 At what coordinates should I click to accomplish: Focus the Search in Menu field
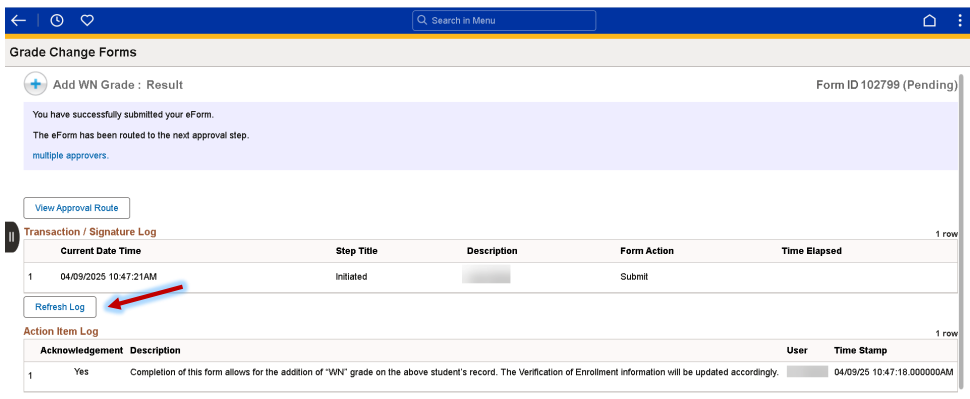pos(504,20)
